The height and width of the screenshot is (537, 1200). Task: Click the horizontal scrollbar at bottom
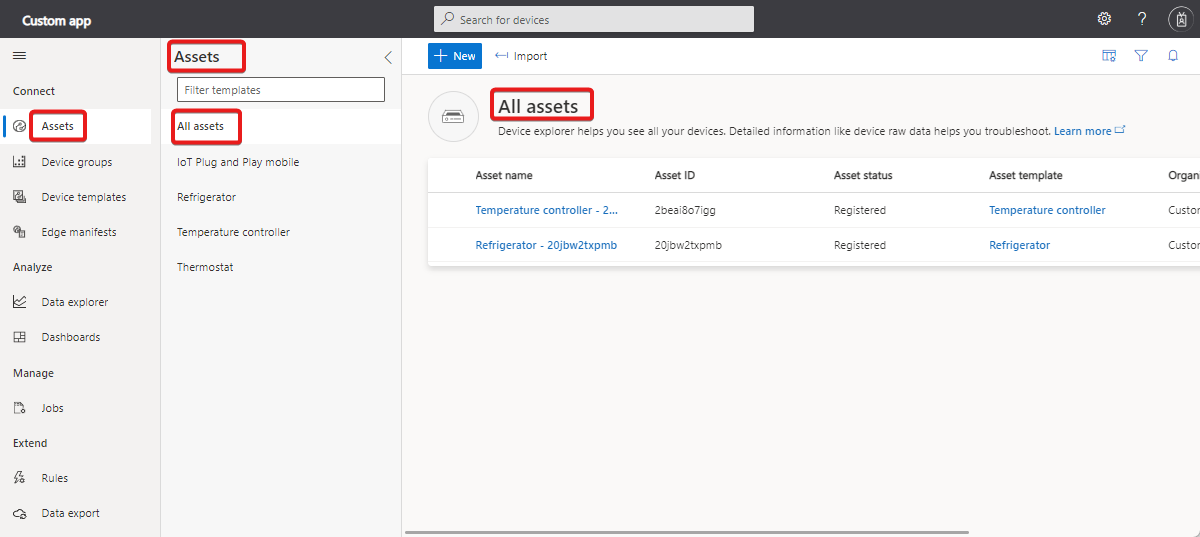(686, 532)
